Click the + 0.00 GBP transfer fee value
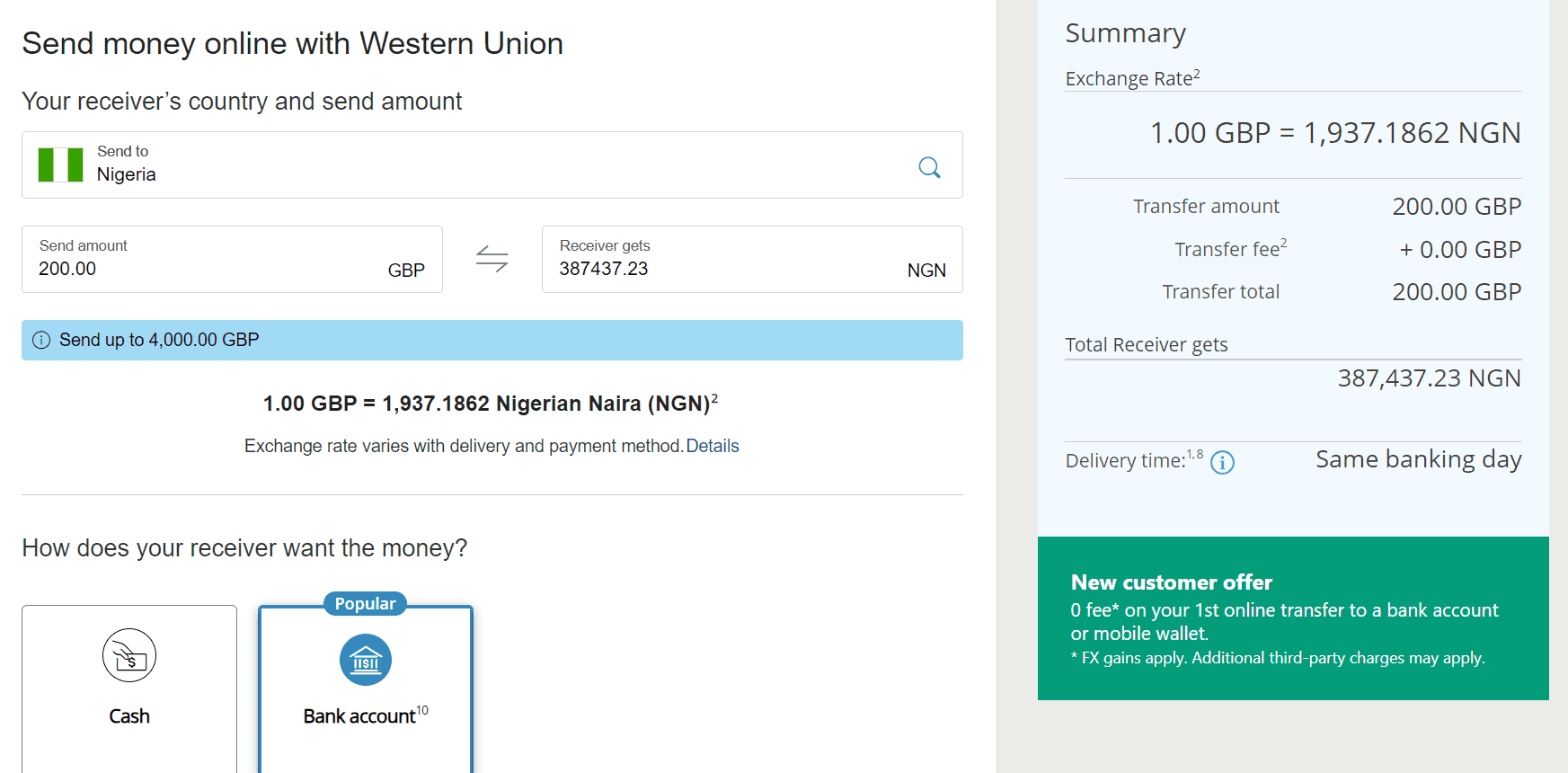This screenshot has height=773, width=1568. pyautogui.click(x=1460, y=250)
